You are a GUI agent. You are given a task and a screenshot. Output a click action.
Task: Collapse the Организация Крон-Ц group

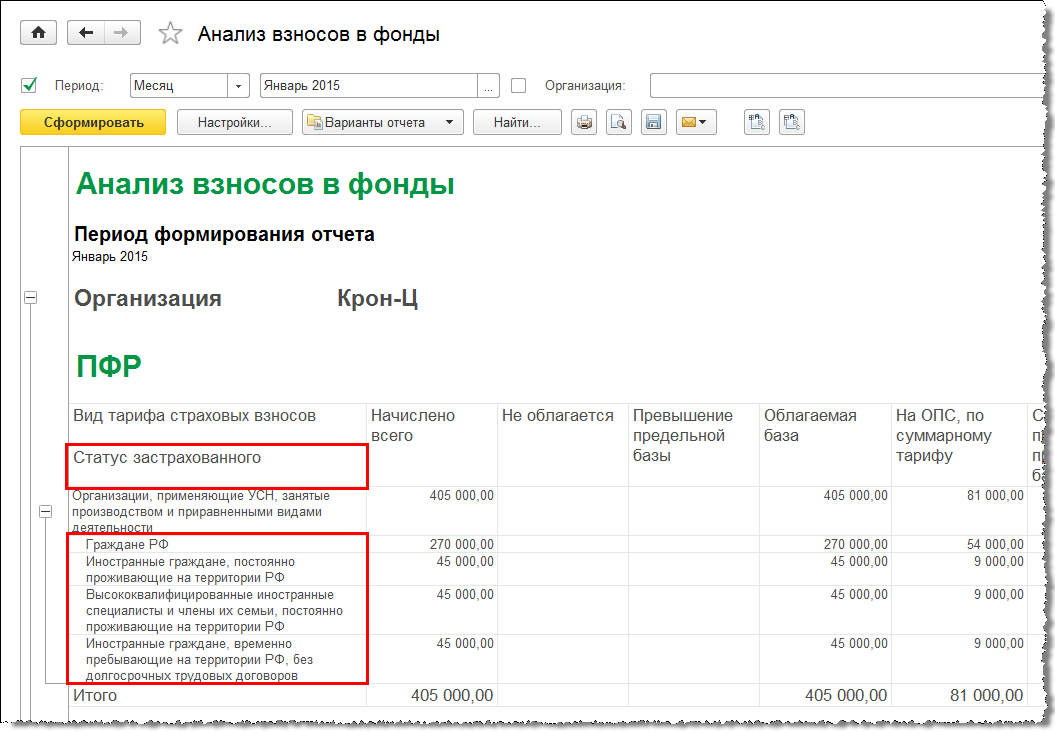[30, 297]
